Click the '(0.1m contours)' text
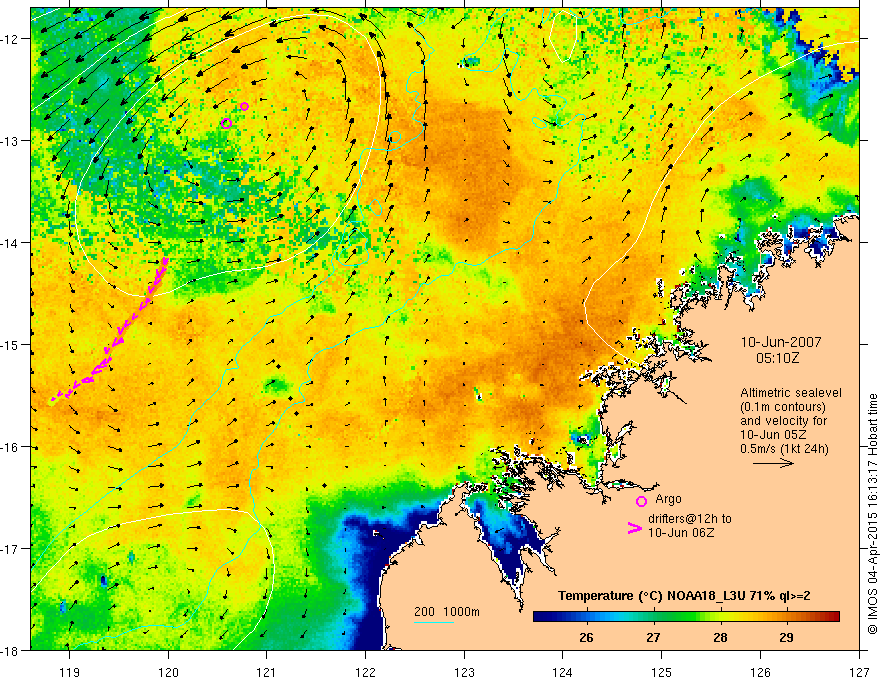Screen dimensions: 880x680 783,407
